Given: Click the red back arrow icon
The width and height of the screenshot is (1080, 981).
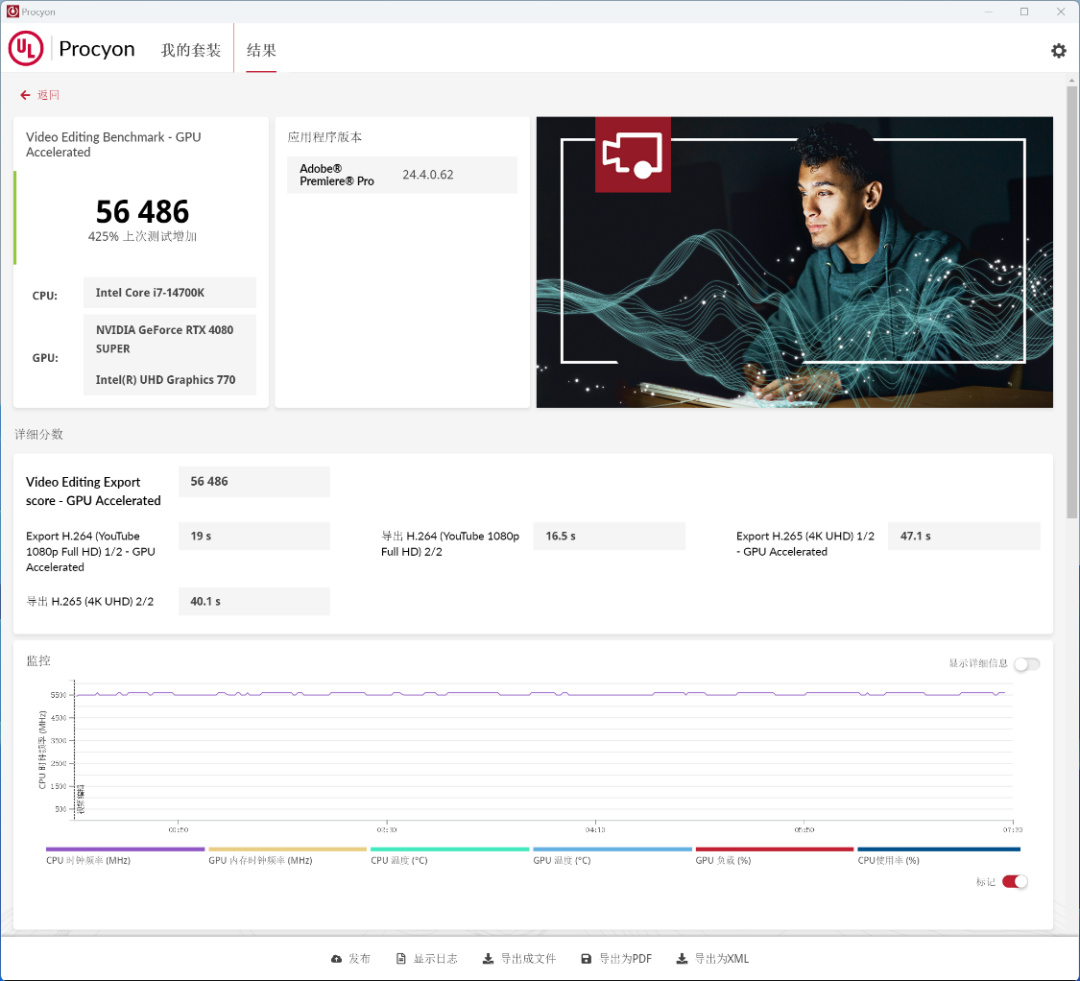Looking at the screenshot, I should [x=25, y=95].
